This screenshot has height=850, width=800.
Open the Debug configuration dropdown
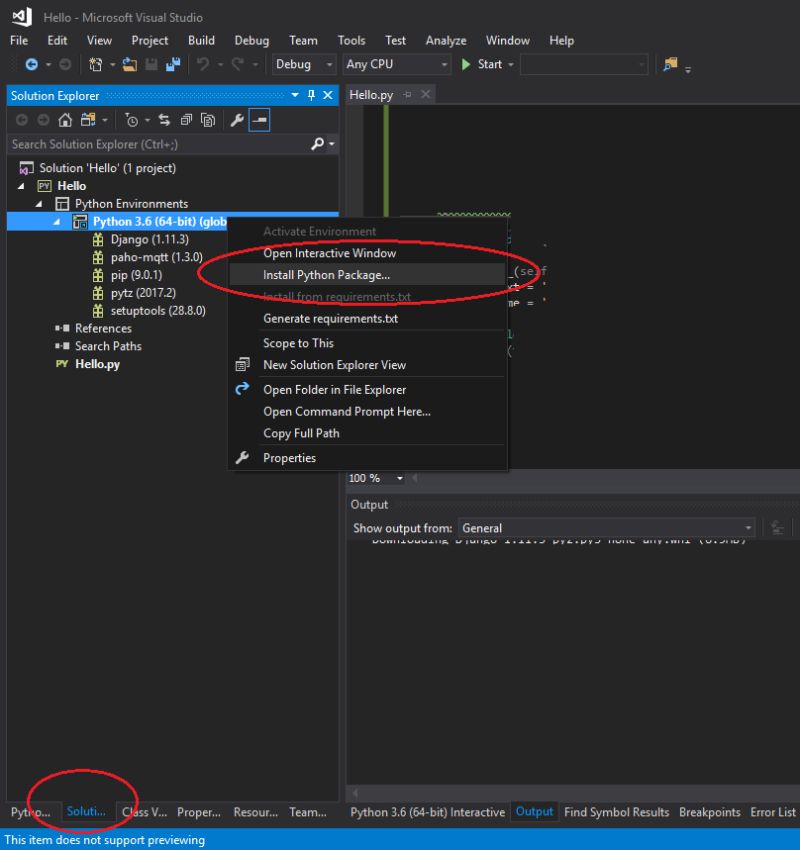click(303, 63)
